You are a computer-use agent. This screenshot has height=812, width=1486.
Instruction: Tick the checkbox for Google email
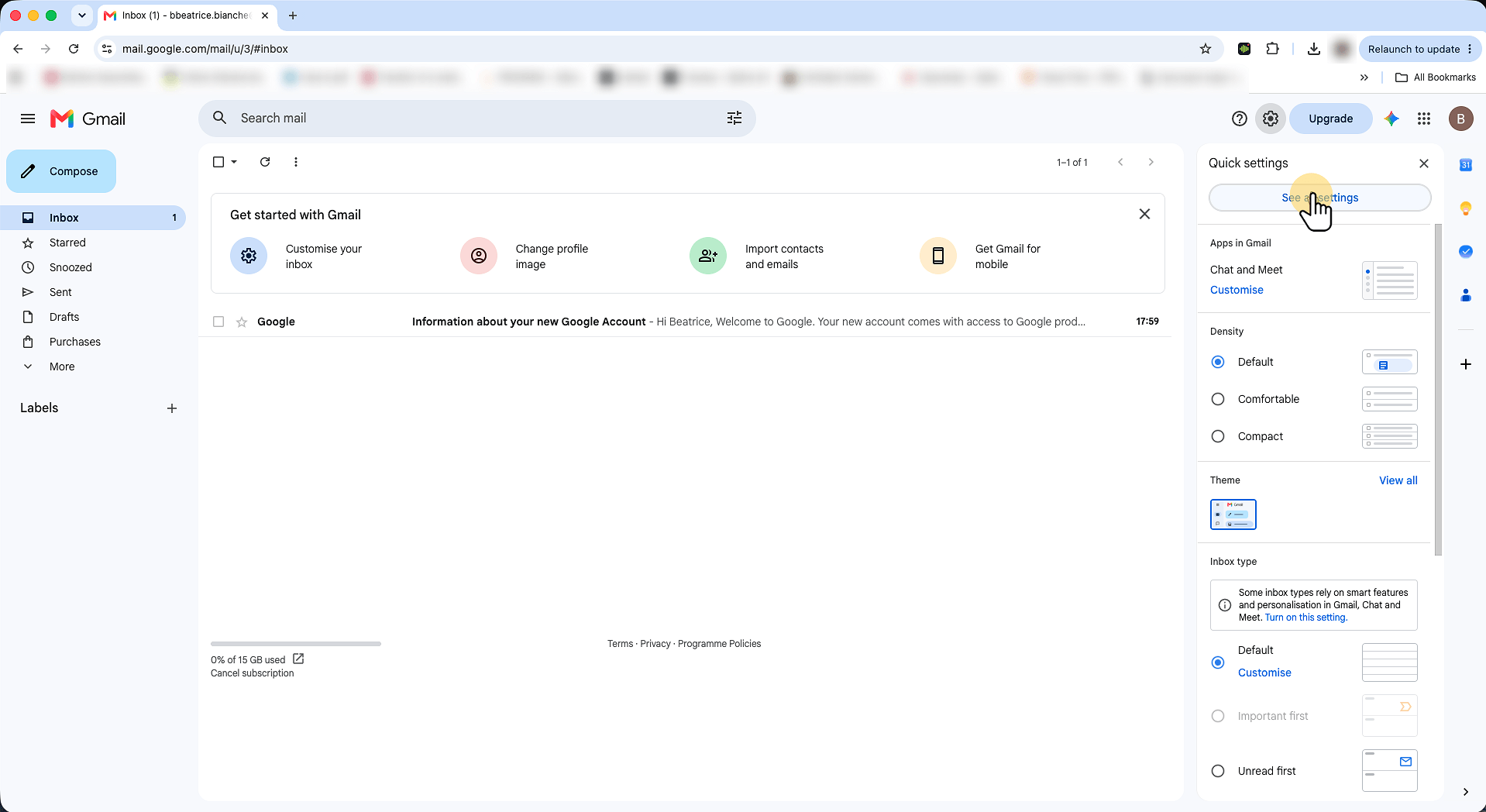point(218,322)
